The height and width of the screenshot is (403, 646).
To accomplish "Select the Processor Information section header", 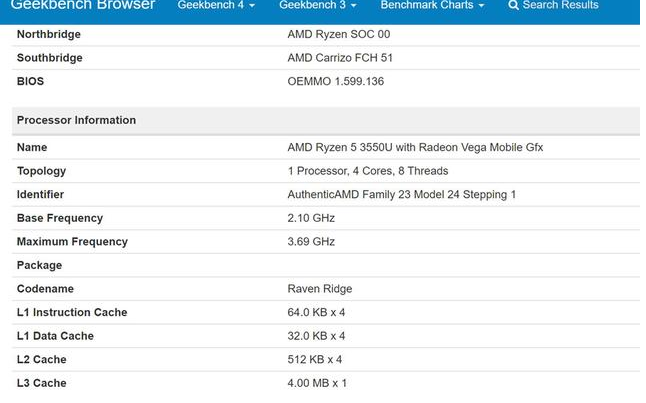I will coord(76,120).
